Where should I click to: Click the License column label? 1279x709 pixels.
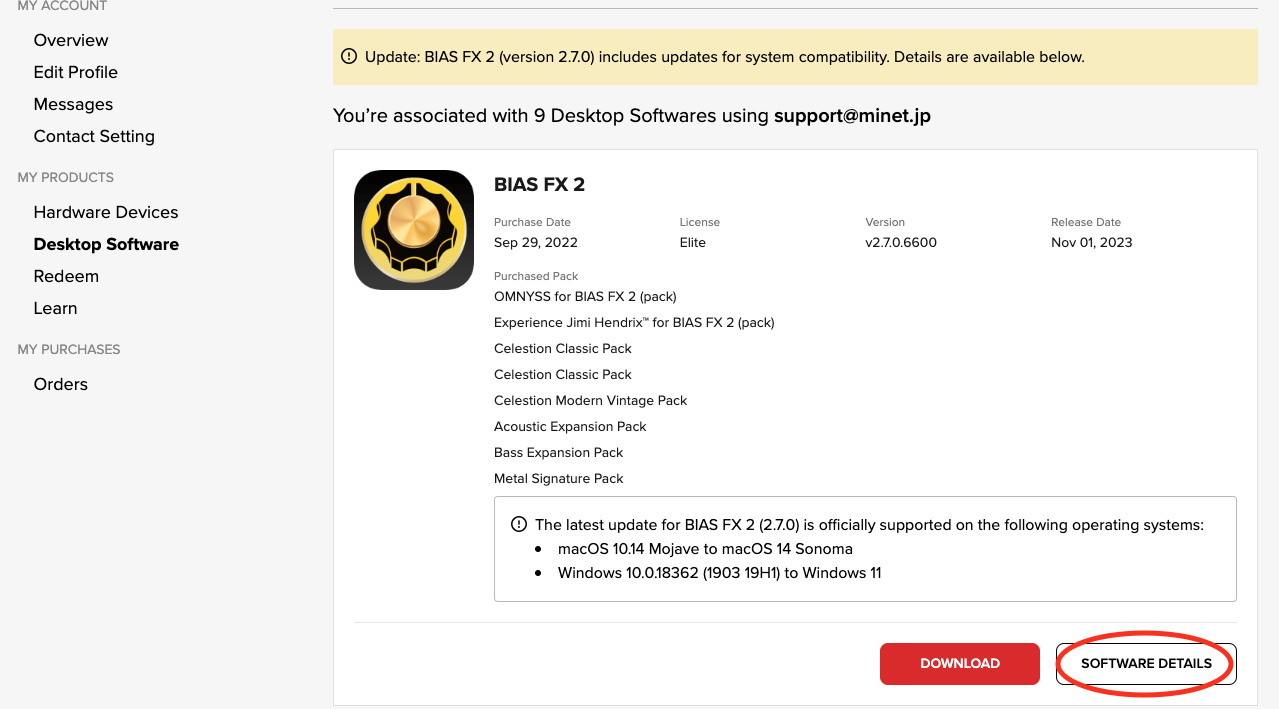pos(700,222)
